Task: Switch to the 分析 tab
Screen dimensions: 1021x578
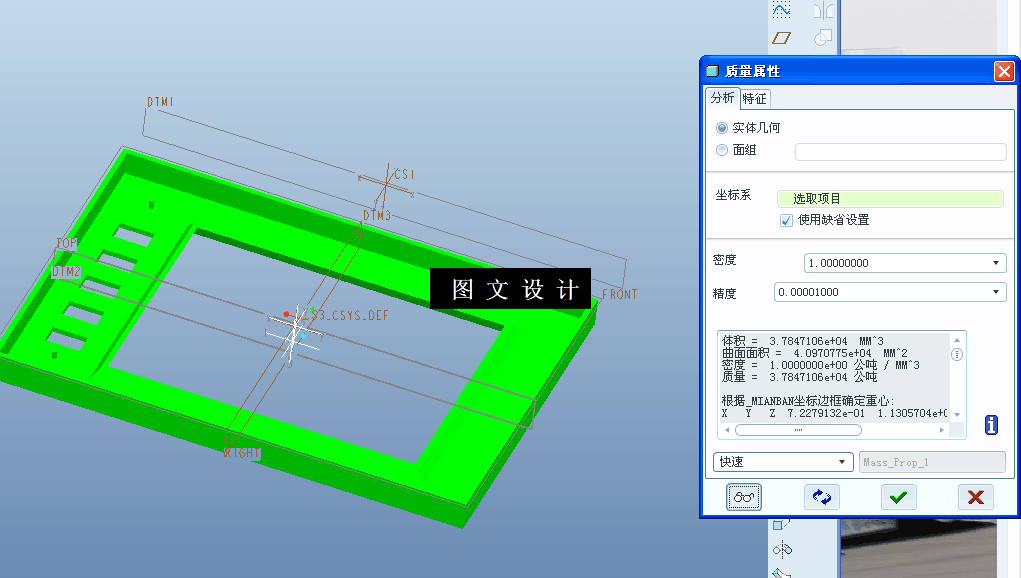Action: (722, 98)
